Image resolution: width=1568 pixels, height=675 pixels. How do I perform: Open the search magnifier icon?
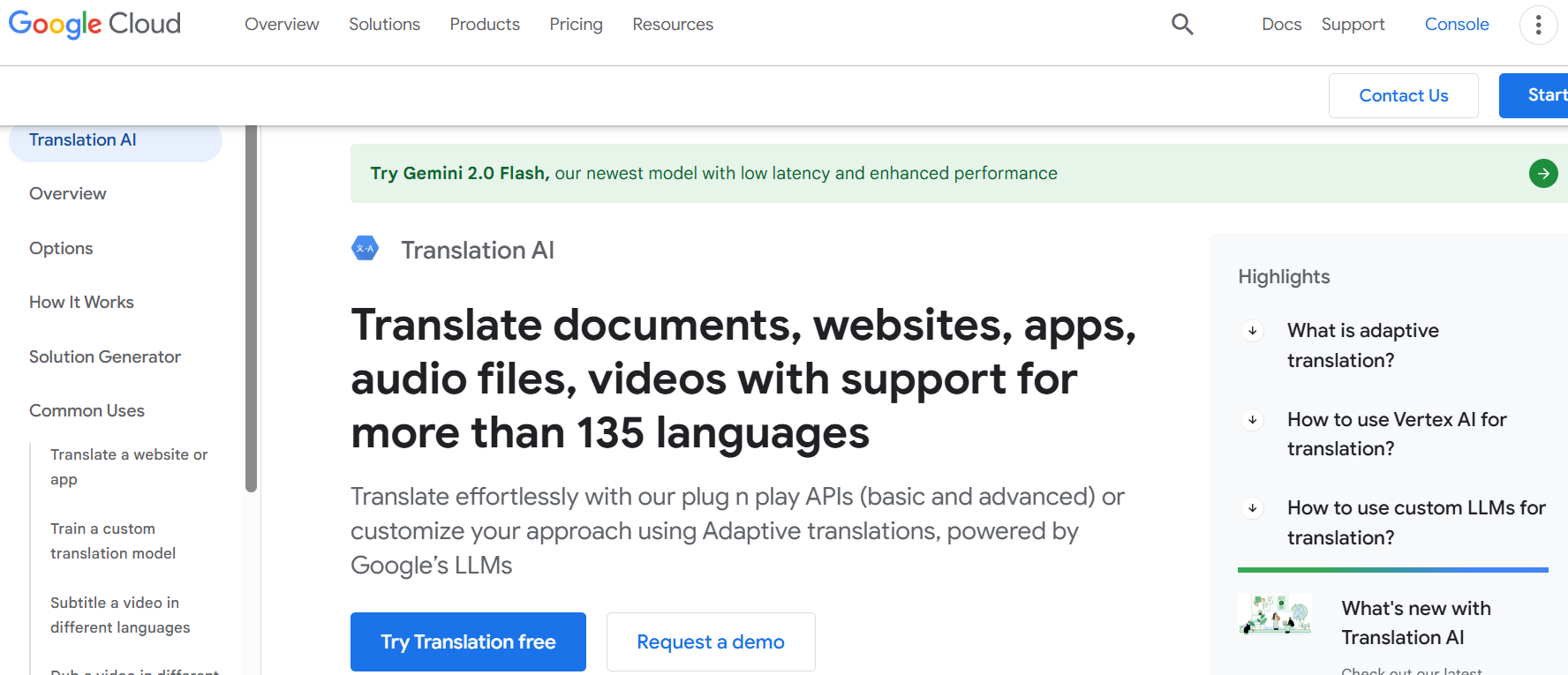[1182, 25]
